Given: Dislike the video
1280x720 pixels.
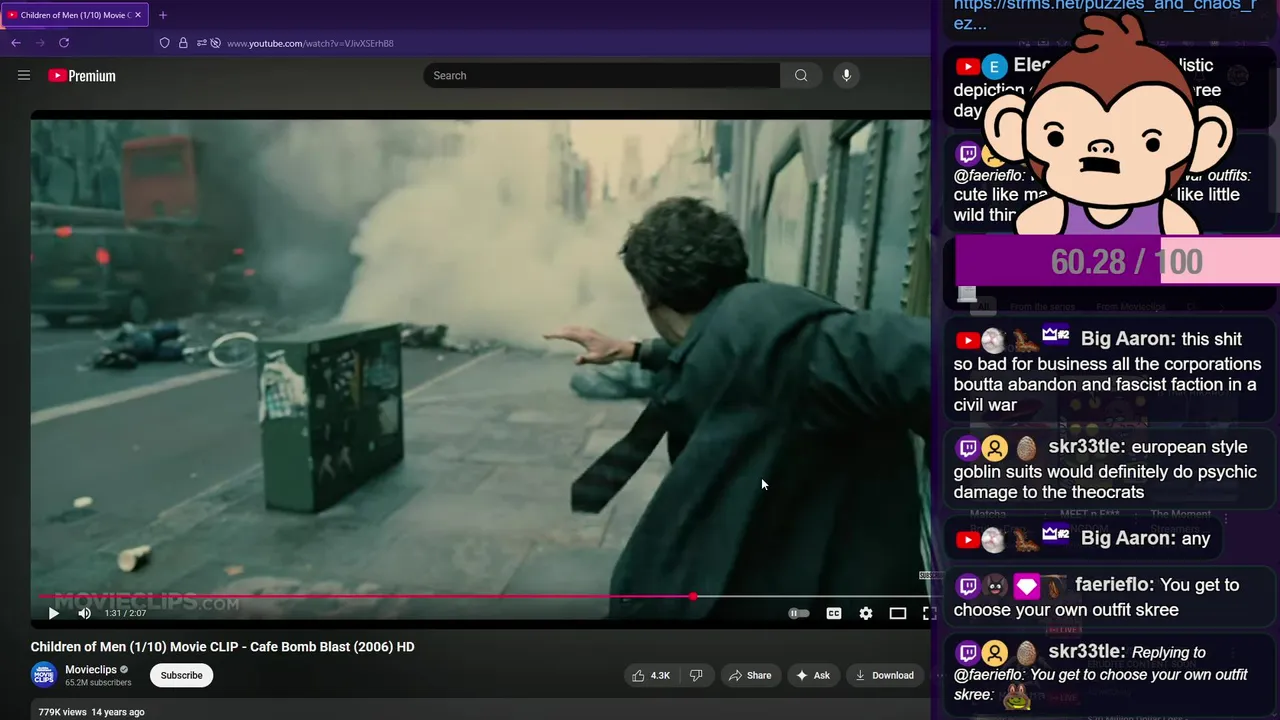Looking at the screenshot, I should pyautogui.click(x=696, y=675).
